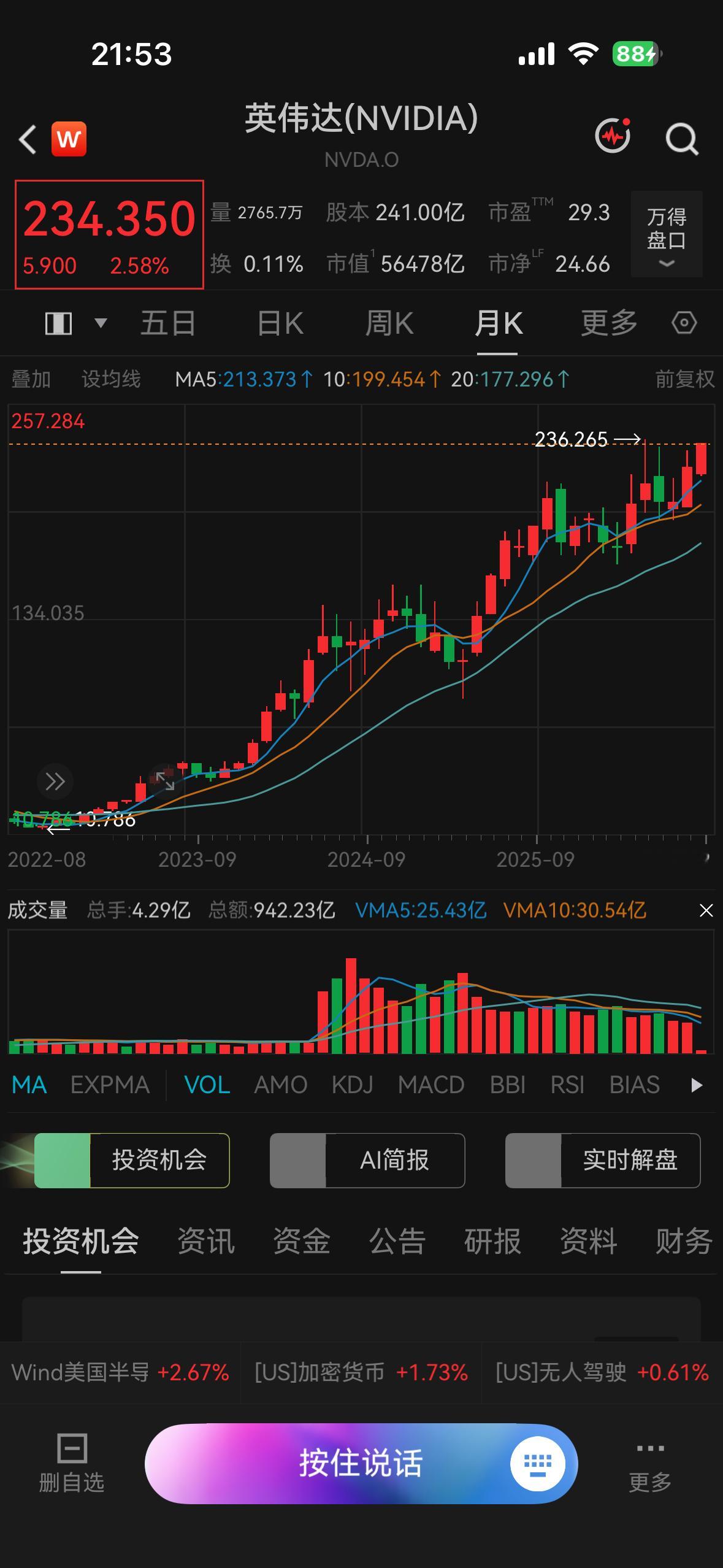Switch to 研报 section tab

493,1242
